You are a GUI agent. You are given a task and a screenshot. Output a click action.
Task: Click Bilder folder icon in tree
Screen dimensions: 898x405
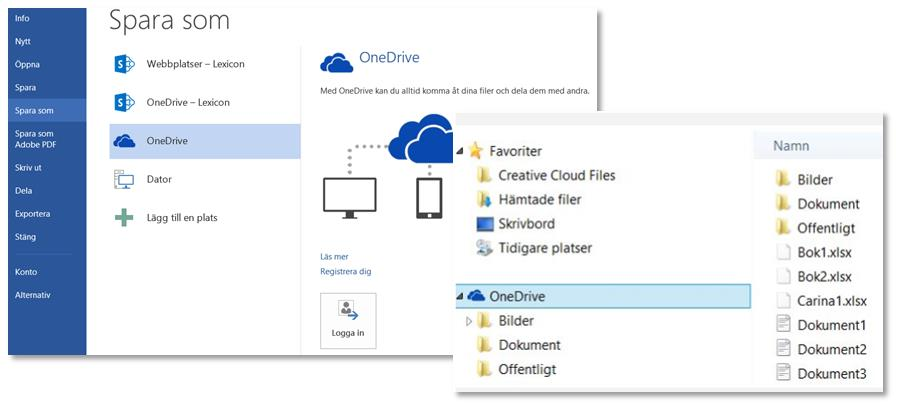coord(485,321)
